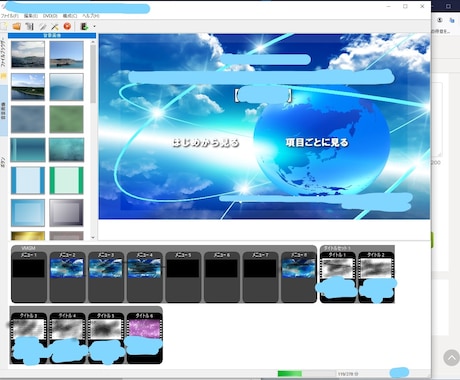Choose the mint background with green side bars

pyautogui.click(x=66, y=180)
